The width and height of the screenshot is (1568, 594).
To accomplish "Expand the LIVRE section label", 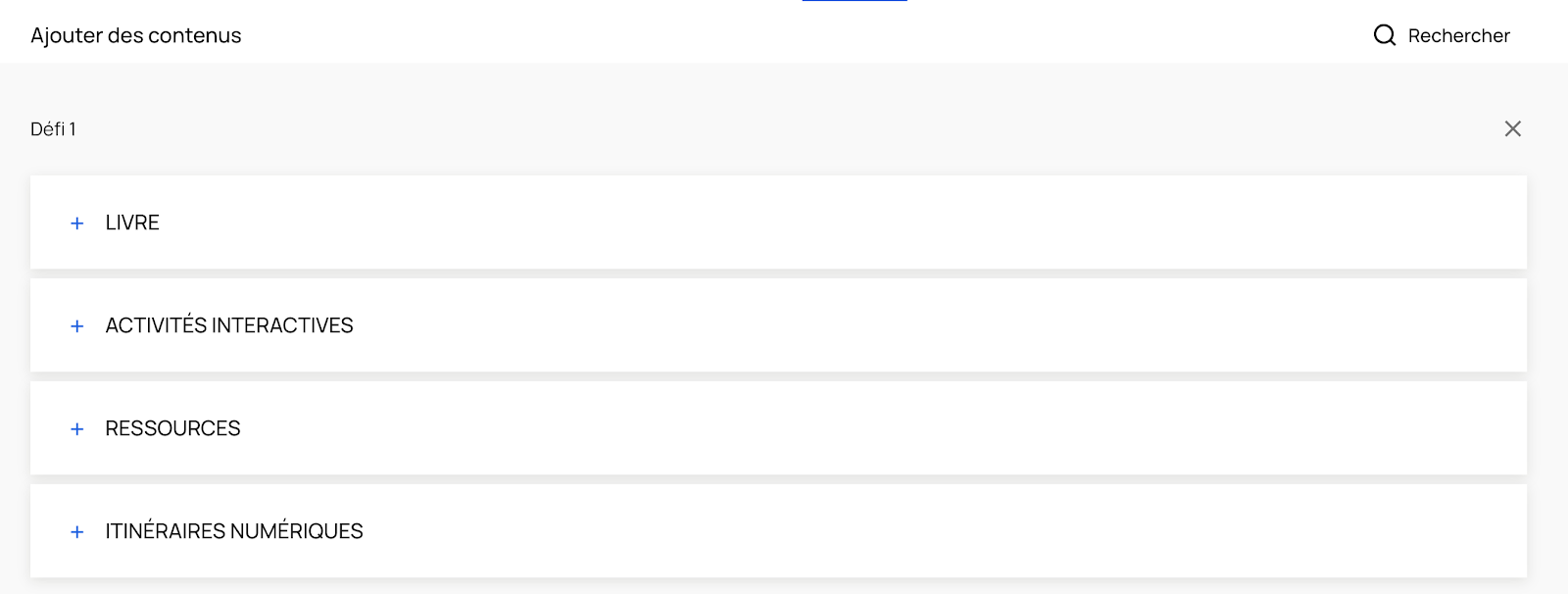I will pyautogui.click(x=132, y=223).
